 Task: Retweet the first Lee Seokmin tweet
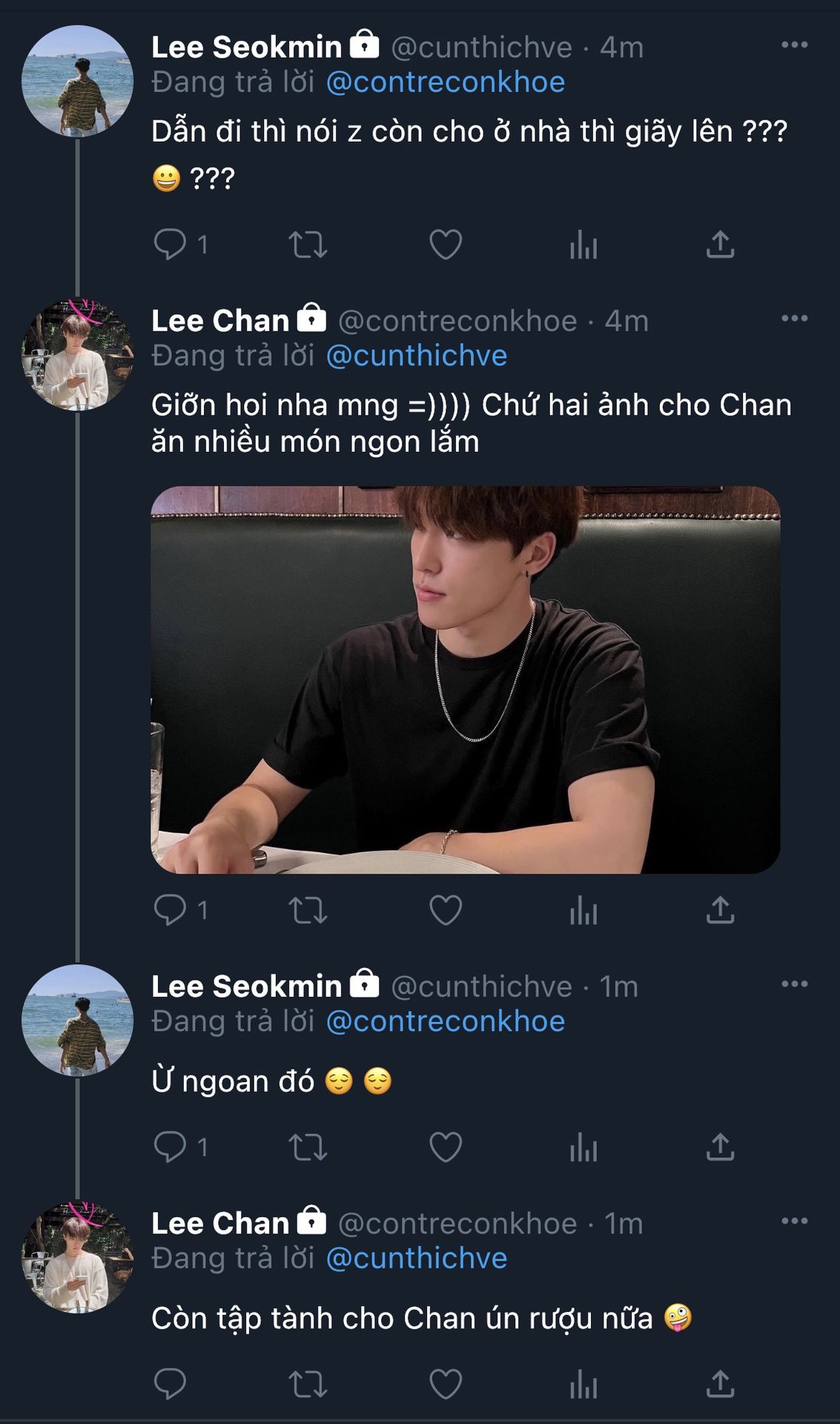308,244
